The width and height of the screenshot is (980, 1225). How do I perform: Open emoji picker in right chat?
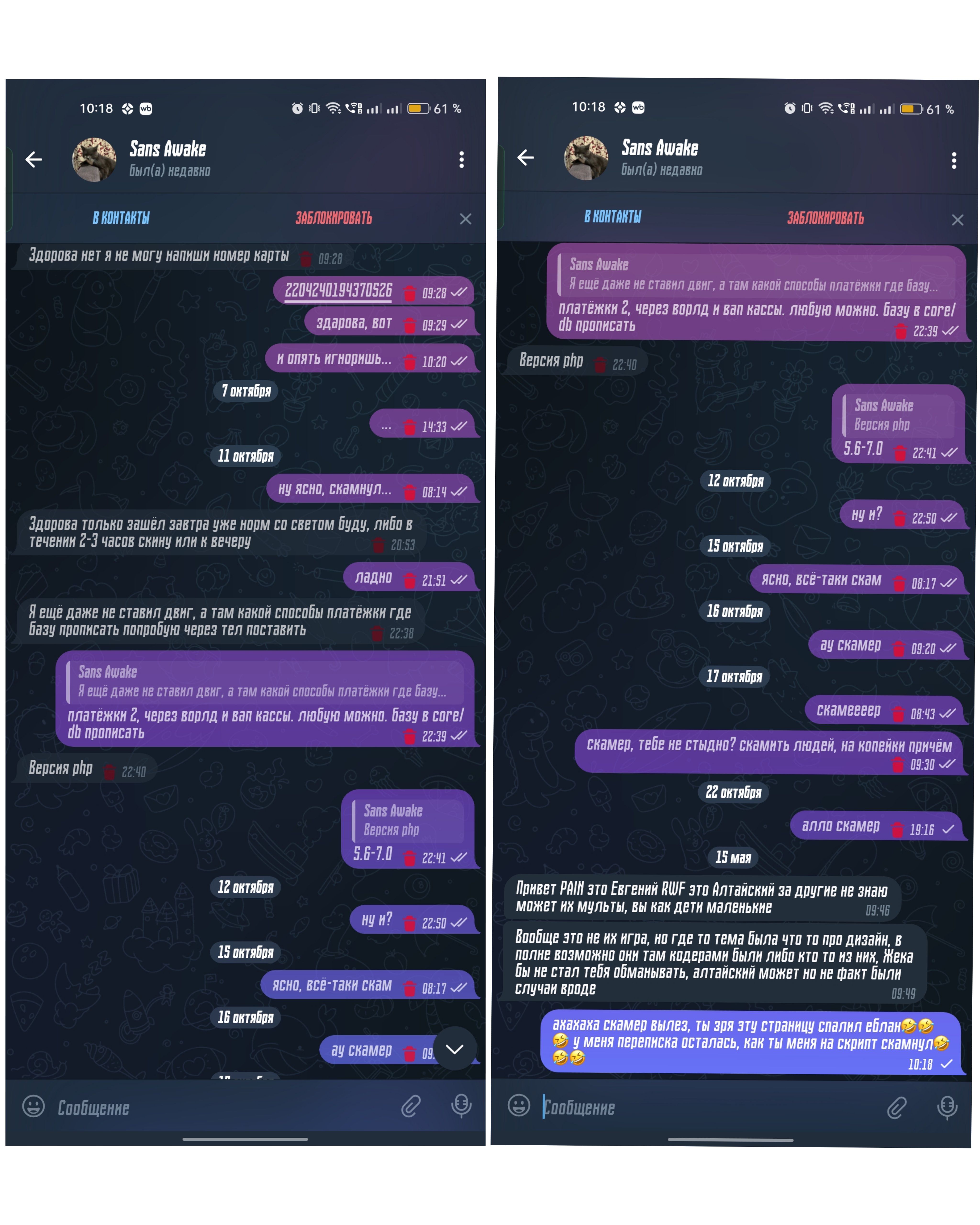[x=519, y=1106]
